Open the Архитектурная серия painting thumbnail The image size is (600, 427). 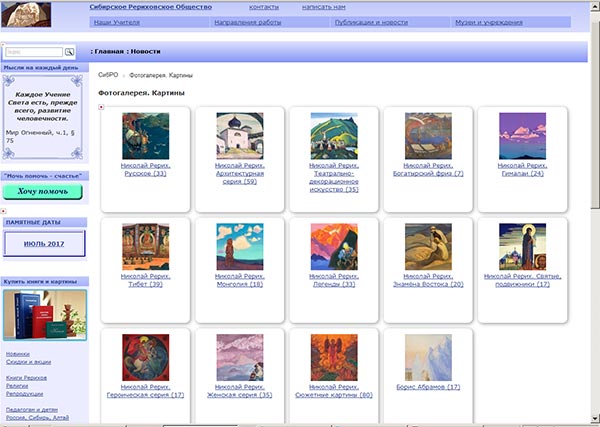coord(239,135)
